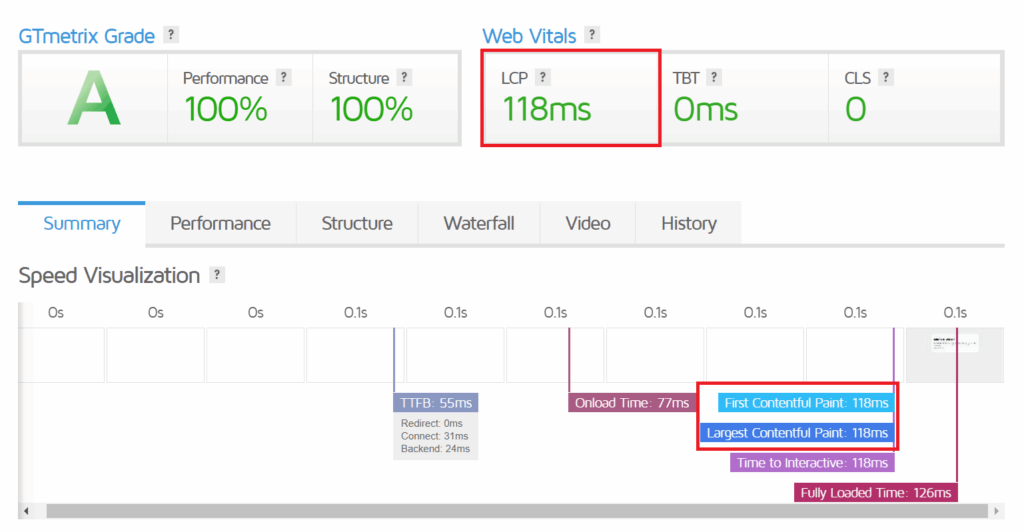Click the help icon beside GTmetrix Grade
The height and width of the screenshot is (532, 1024).
[x=171, y=35]
